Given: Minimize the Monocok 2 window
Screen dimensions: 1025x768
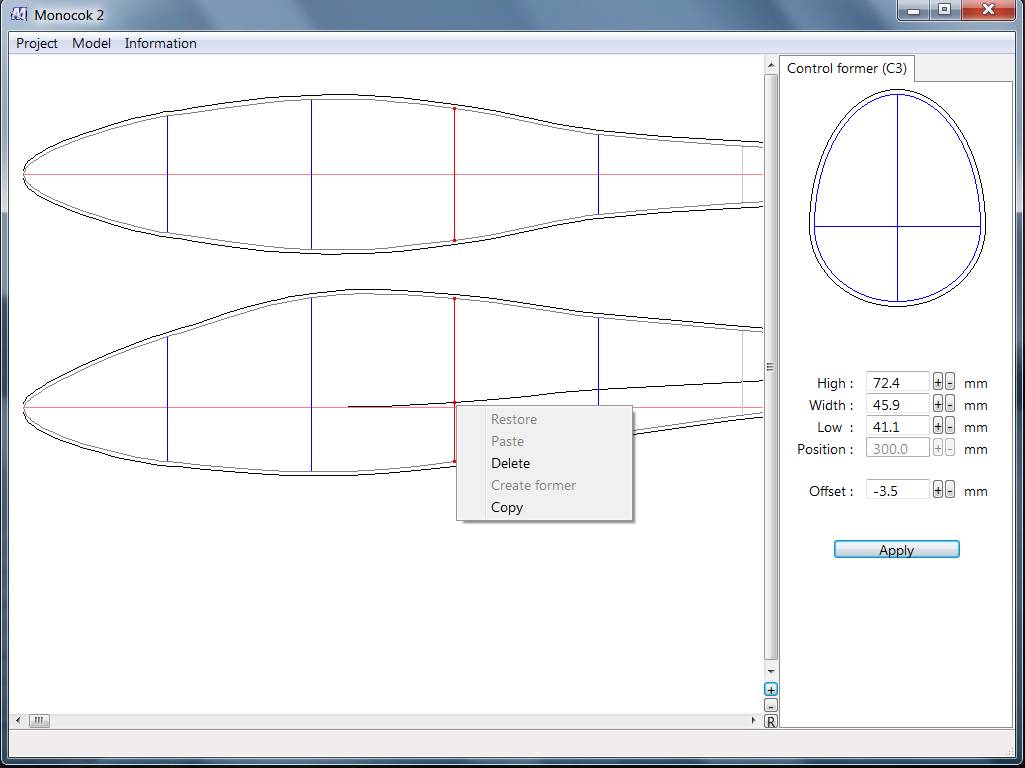Looking at the screenshot, I should tap(914, 10).
